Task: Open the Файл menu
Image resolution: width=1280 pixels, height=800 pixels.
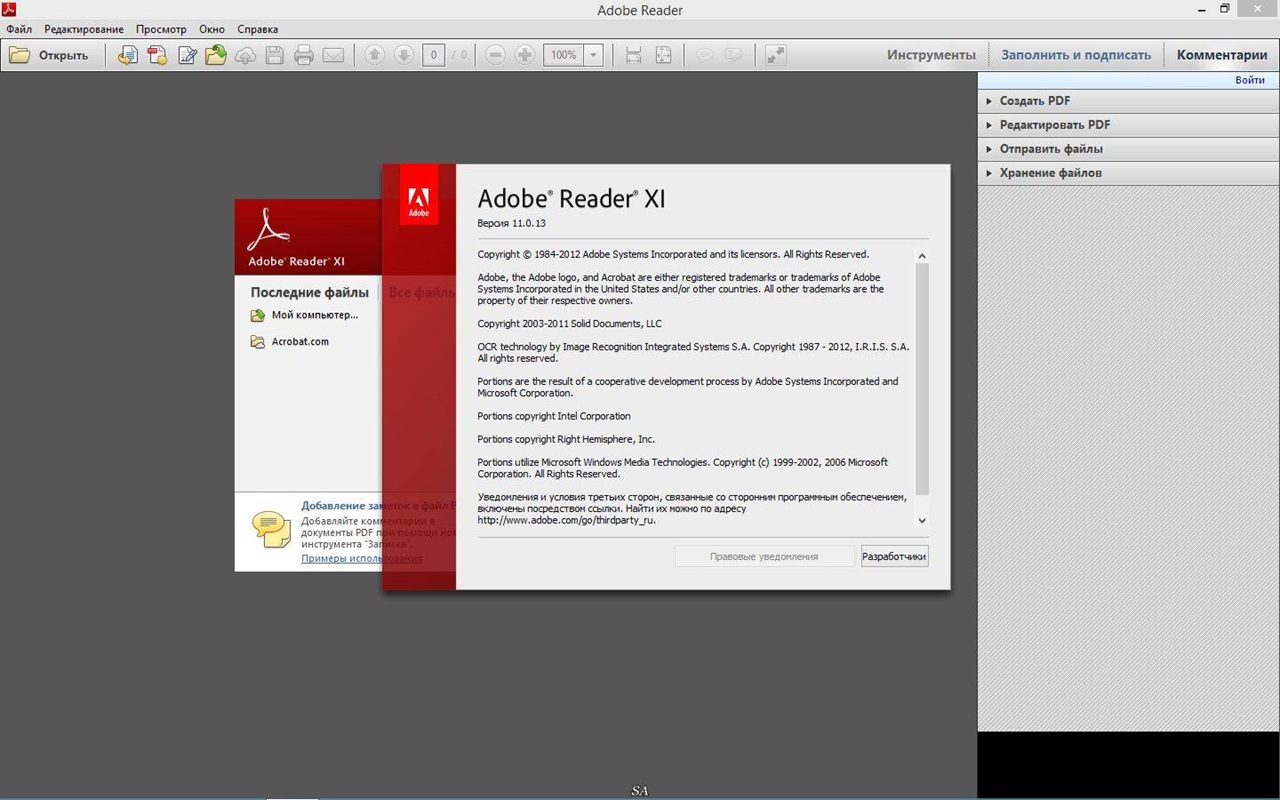Action: coord(19,29)
